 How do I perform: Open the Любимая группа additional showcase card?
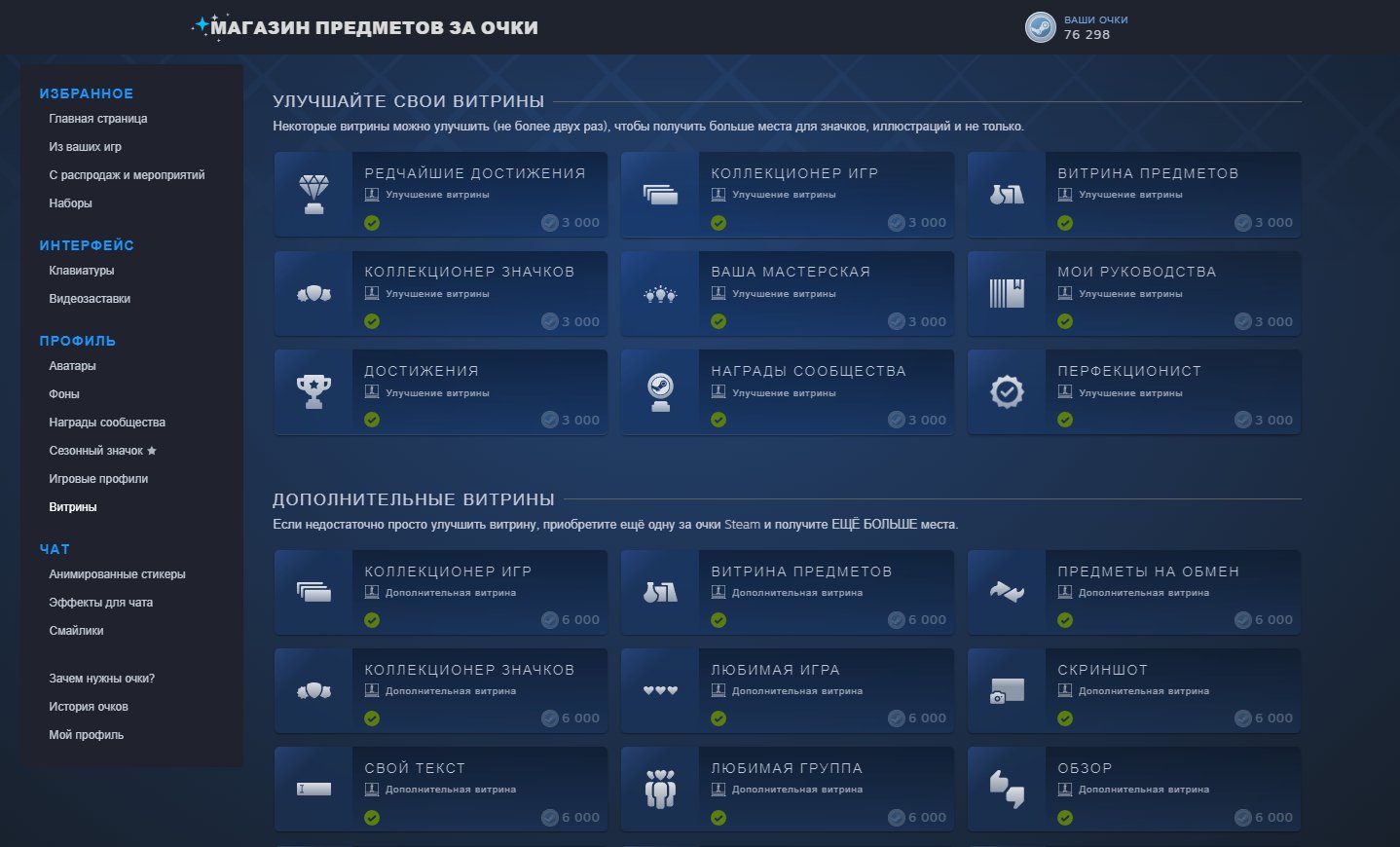787,789
